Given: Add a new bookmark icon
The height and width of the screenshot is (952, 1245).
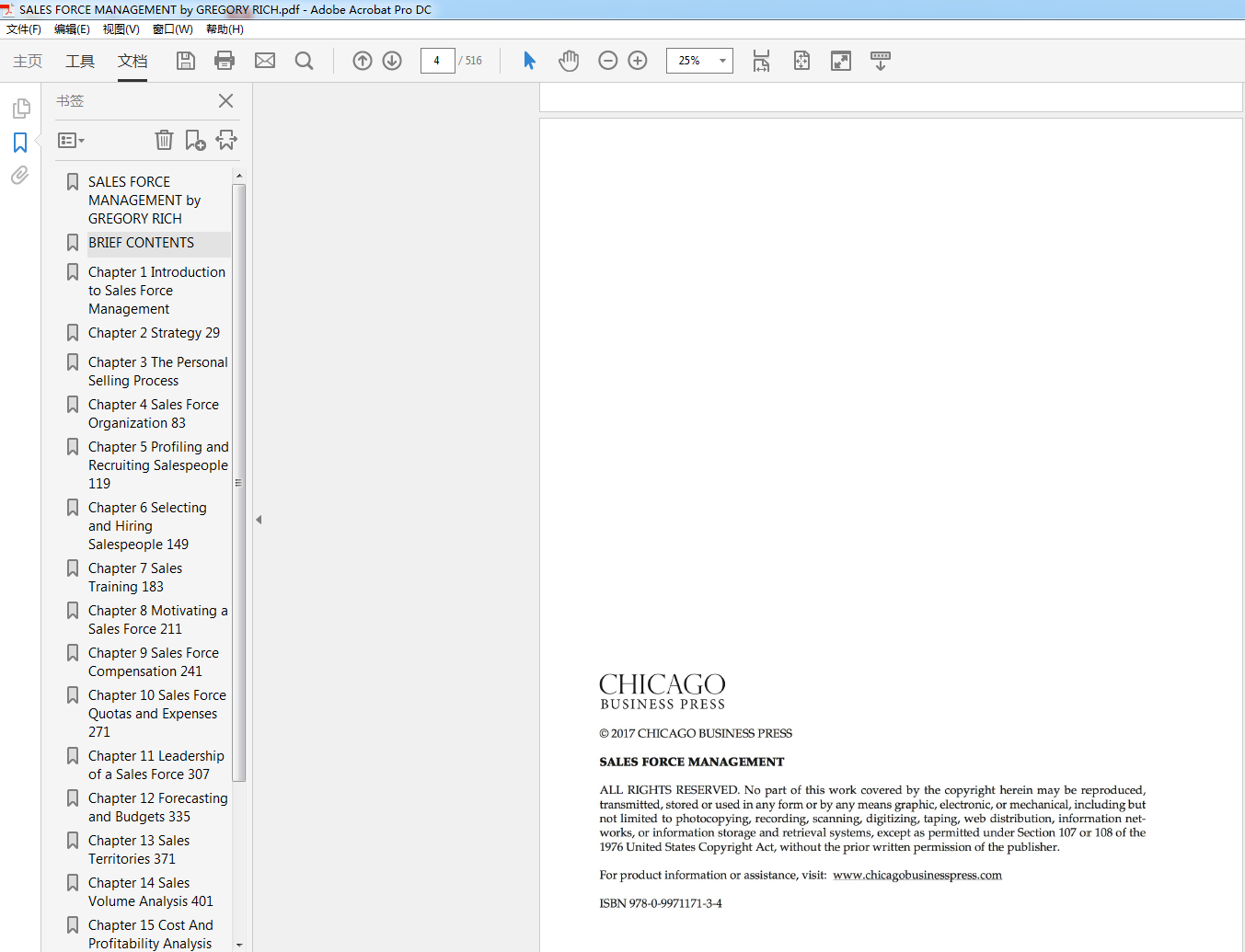Looking at the screenshot, I should click(195, 140).
